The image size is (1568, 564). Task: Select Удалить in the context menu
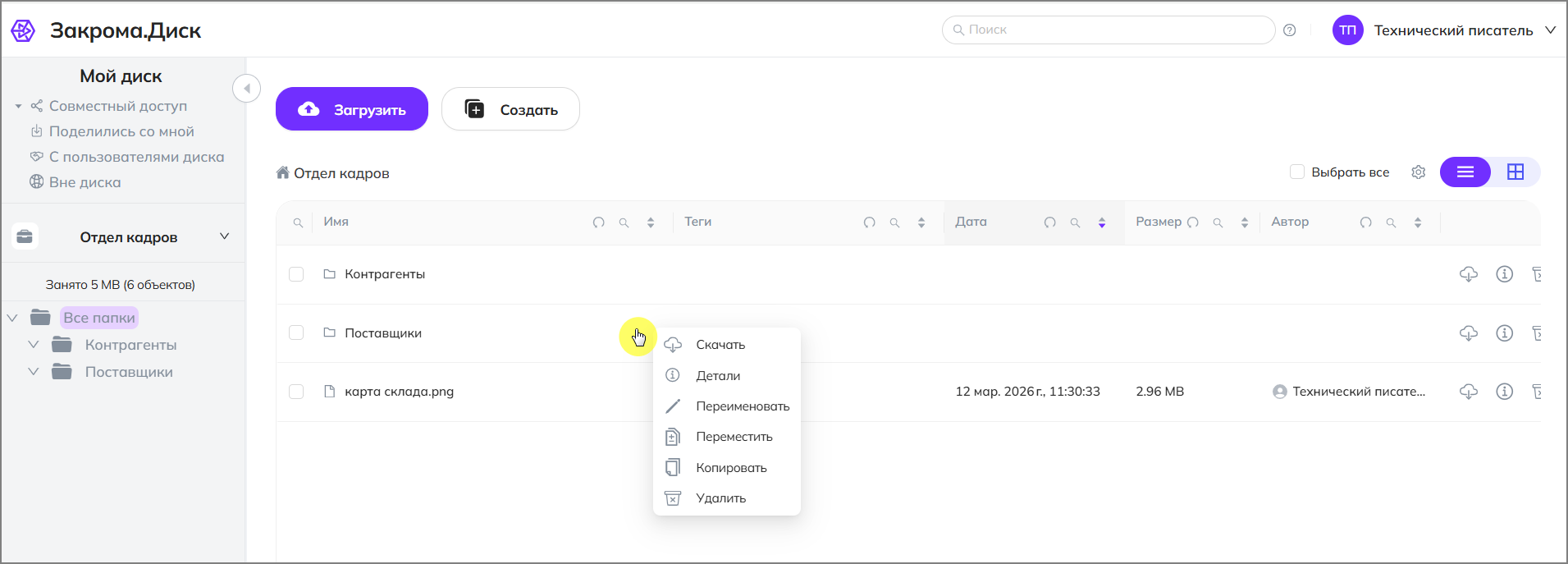[x=720, y=498]
